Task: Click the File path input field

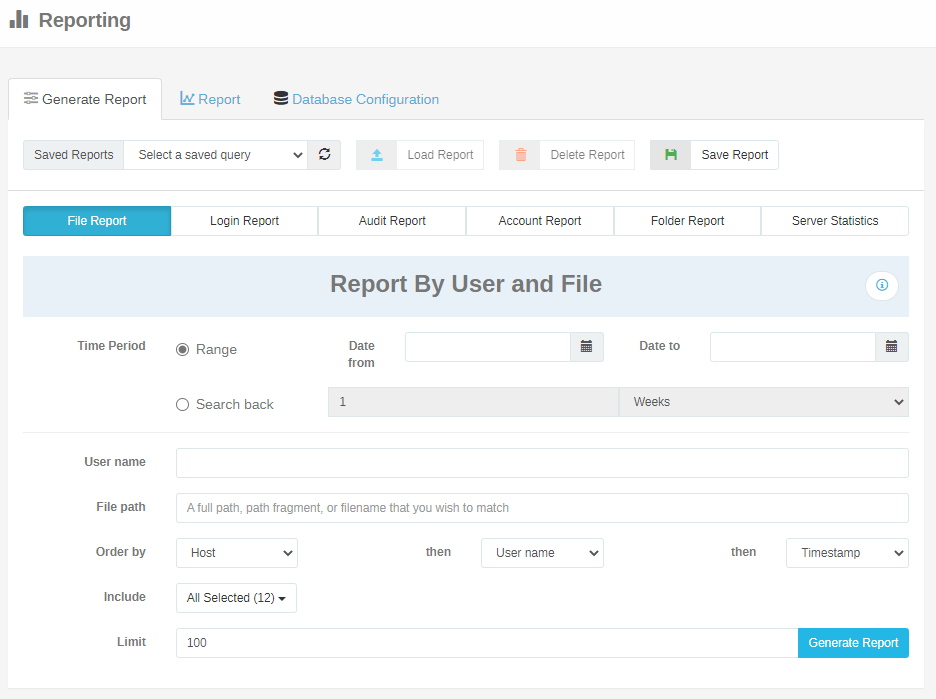Action: 542,508
